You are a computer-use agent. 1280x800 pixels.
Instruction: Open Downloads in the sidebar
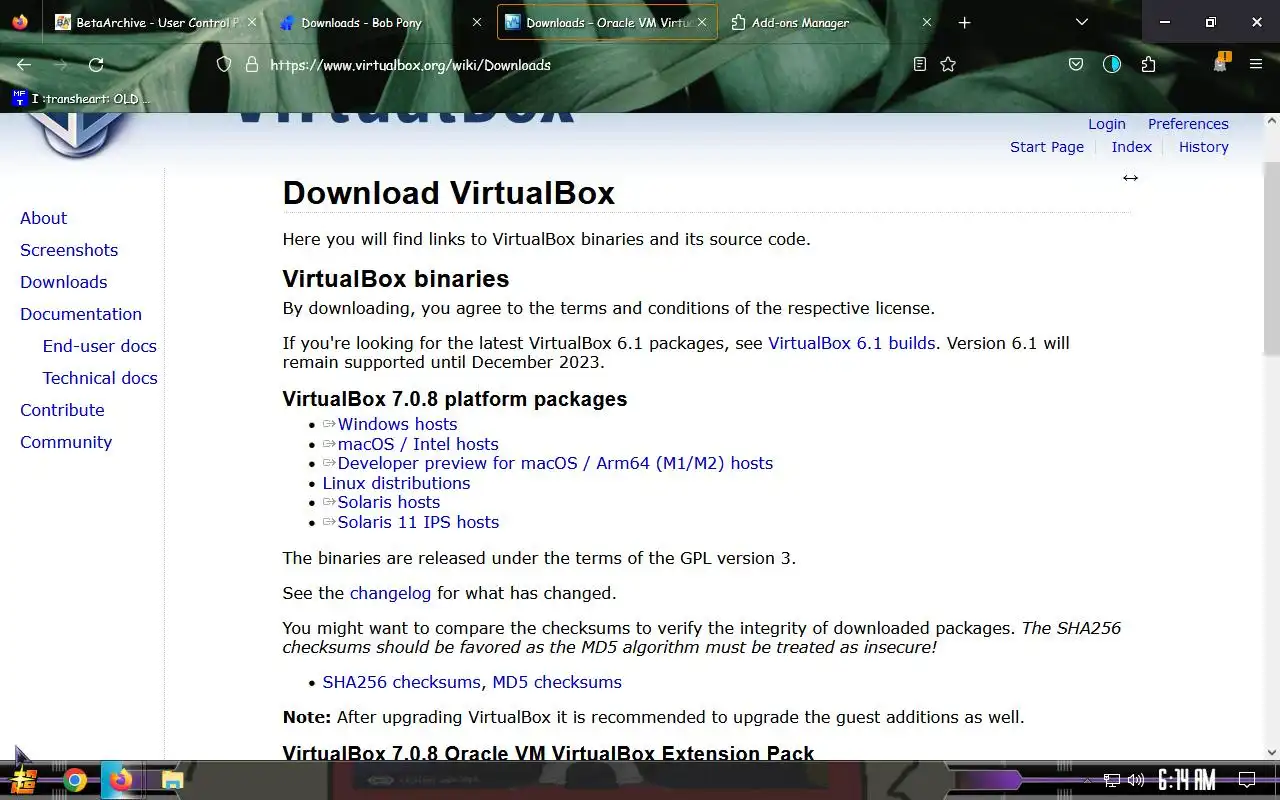[64, 282]
